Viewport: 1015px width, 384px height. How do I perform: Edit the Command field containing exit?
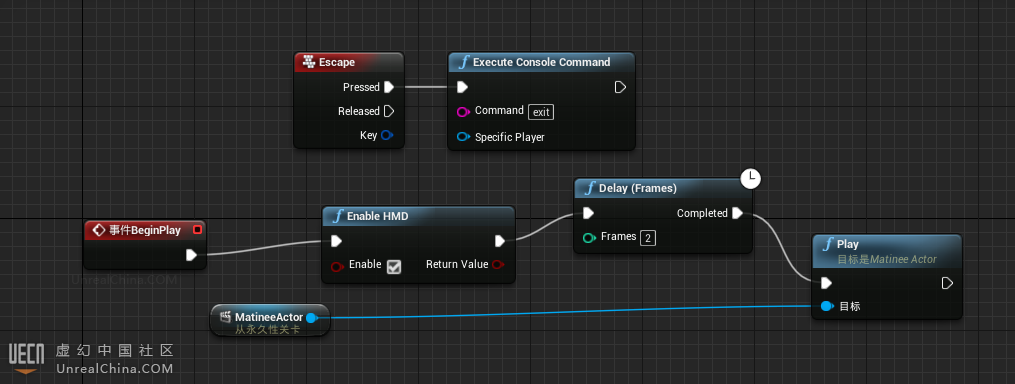[x=541, y=112]
